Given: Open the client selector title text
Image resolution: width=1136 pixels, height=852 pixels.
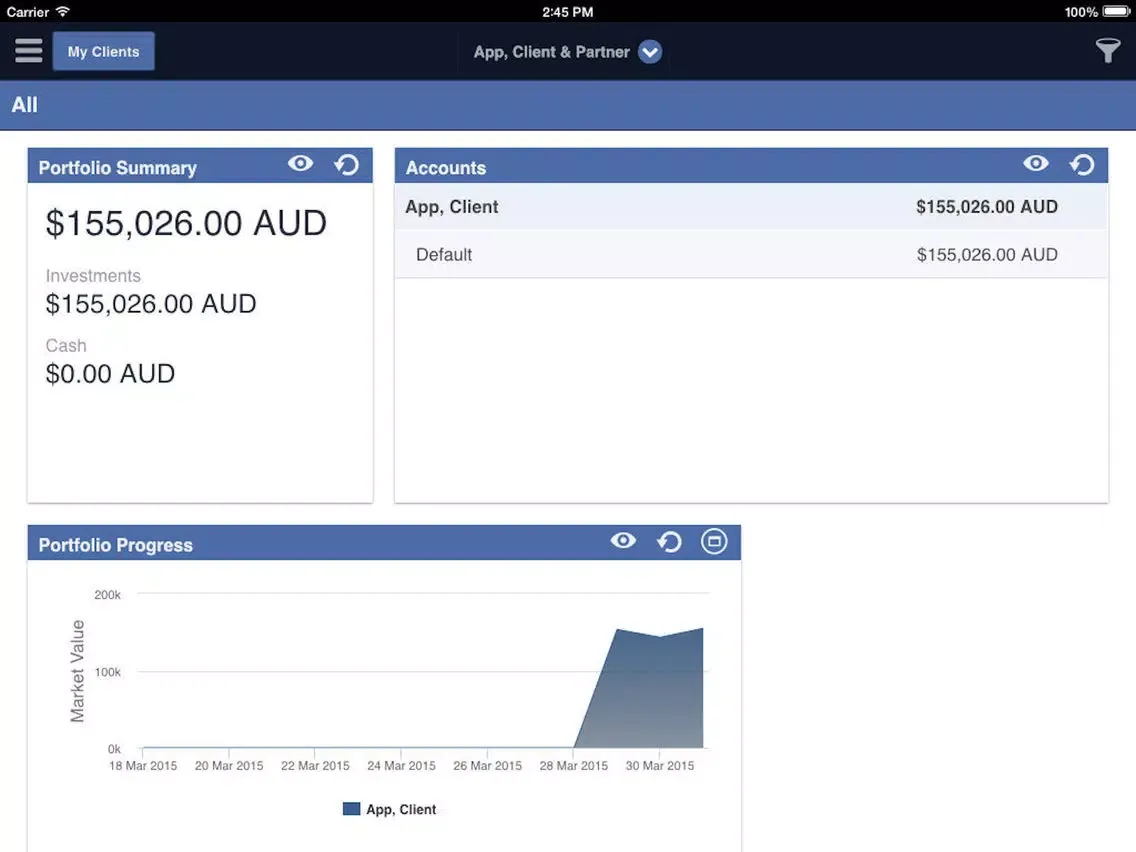Looking at the screenshot, I should click(551, 52).
